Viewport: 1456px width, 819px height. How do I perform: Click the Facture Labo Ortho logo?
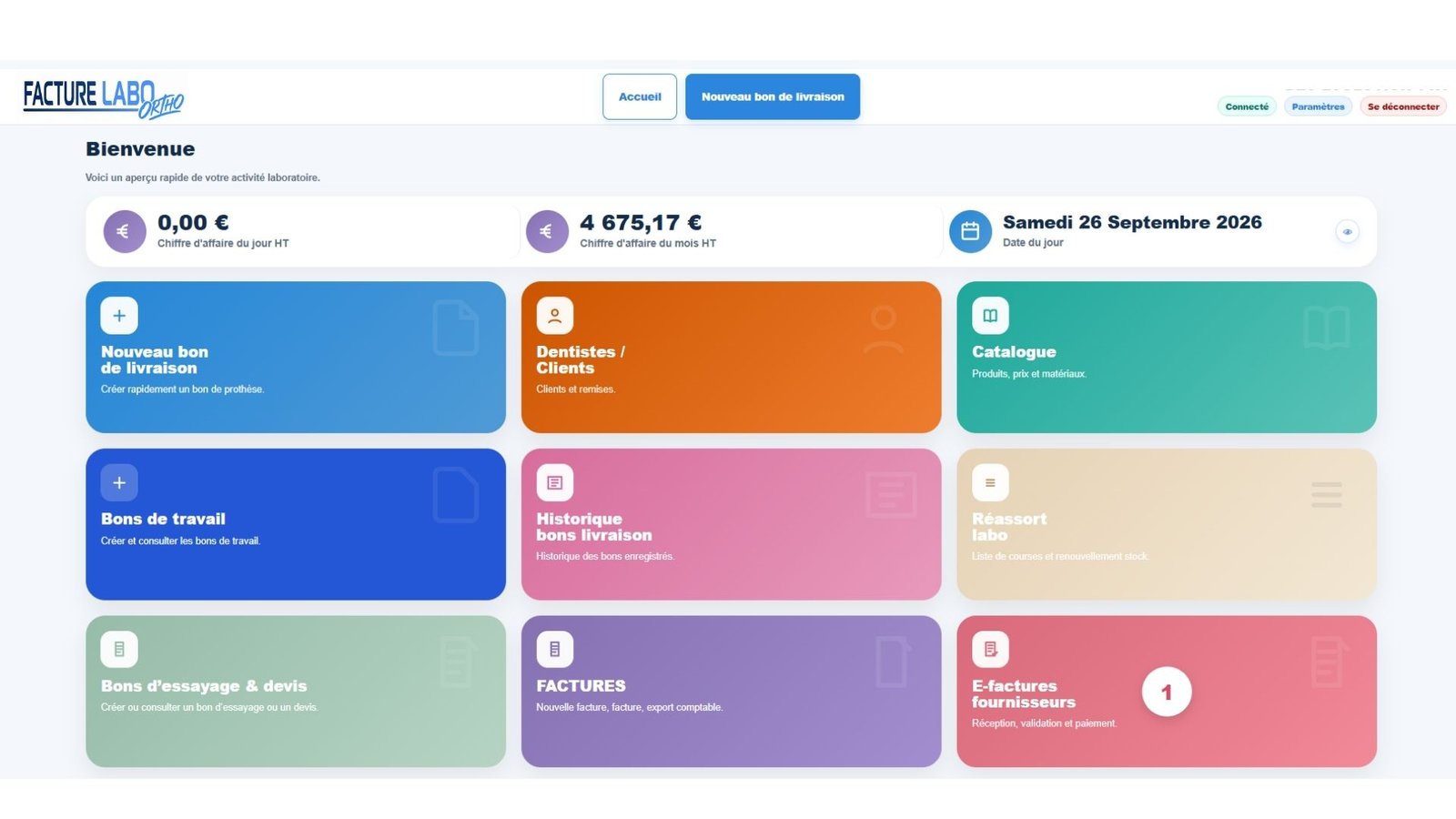tap(103, 98)
